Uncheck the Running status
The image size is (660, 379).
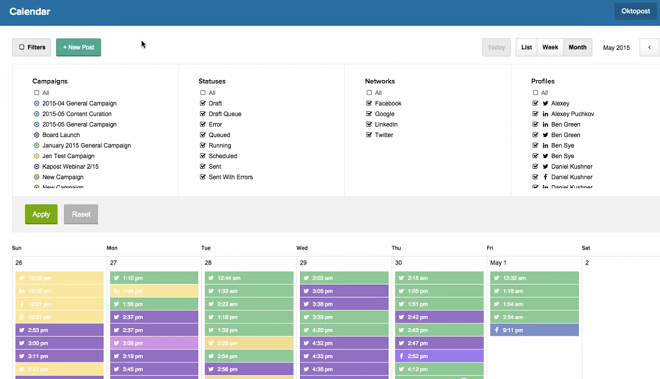coord(203,145)
